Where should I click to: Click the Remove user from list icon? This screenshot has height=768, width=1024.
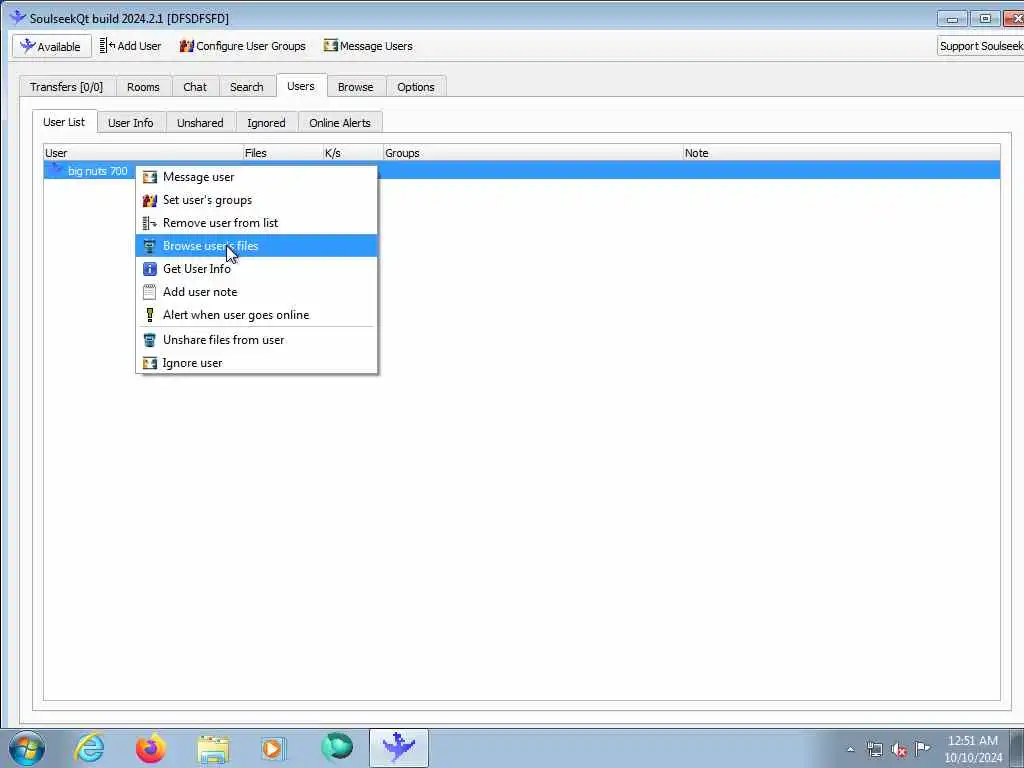(150, 223)
